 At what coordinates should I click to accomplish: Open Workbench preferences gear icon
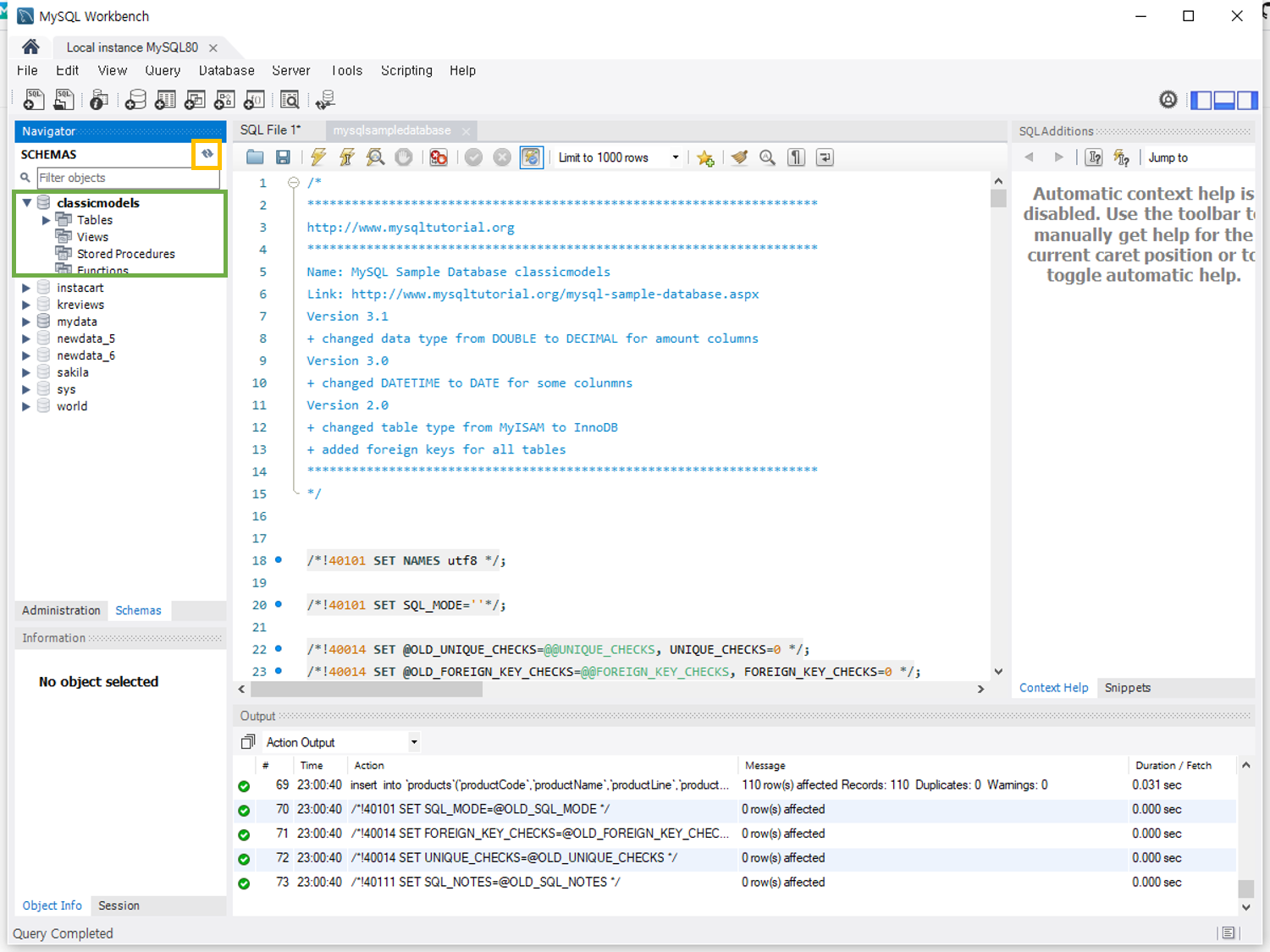click(1168, 100)
